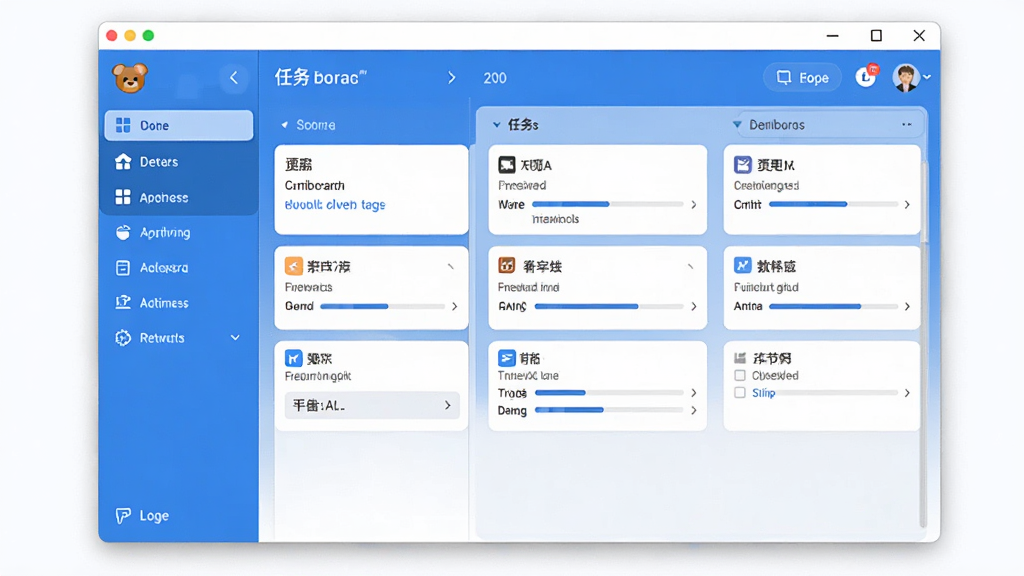Tick the Closewded checkbox
Screen dimensions: 1024x576
[740, 376]
